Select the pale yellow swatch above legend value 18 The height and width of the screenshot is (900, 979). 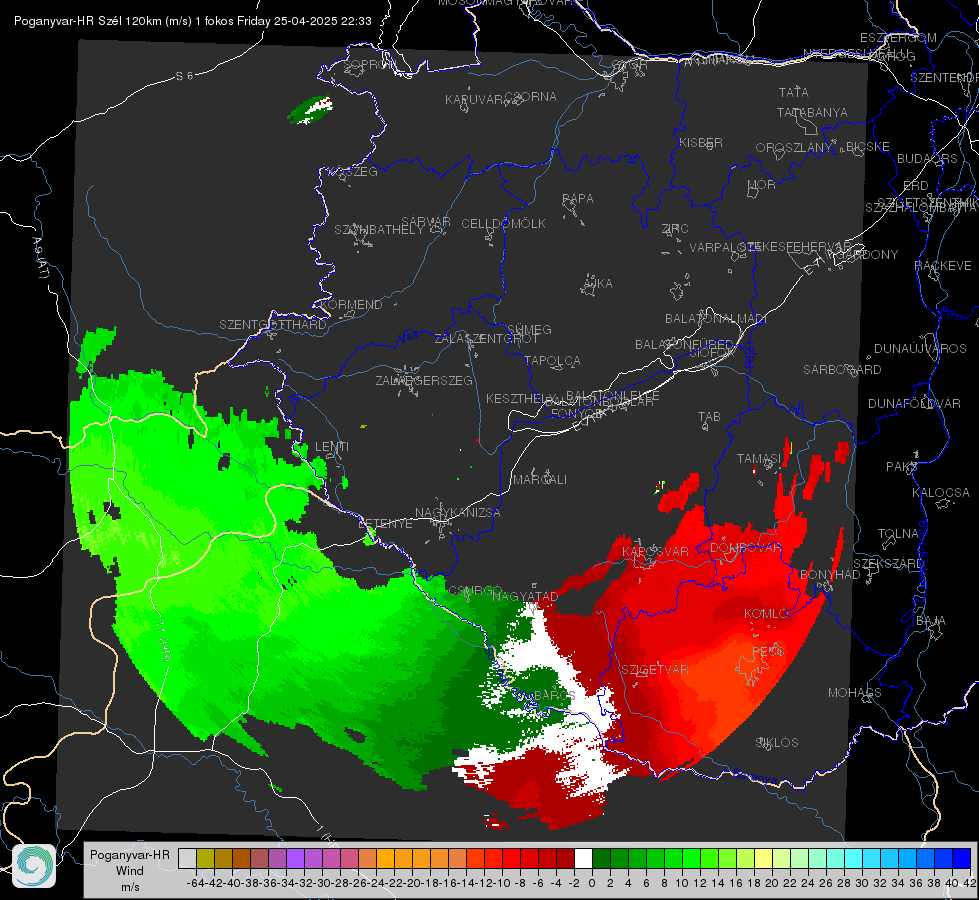(x=763, y=858)
